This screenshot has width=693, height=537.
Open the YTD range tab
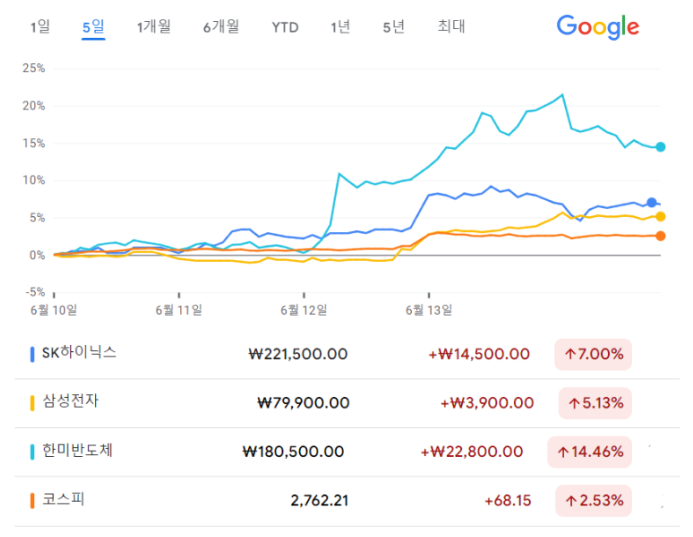(285, 27)
